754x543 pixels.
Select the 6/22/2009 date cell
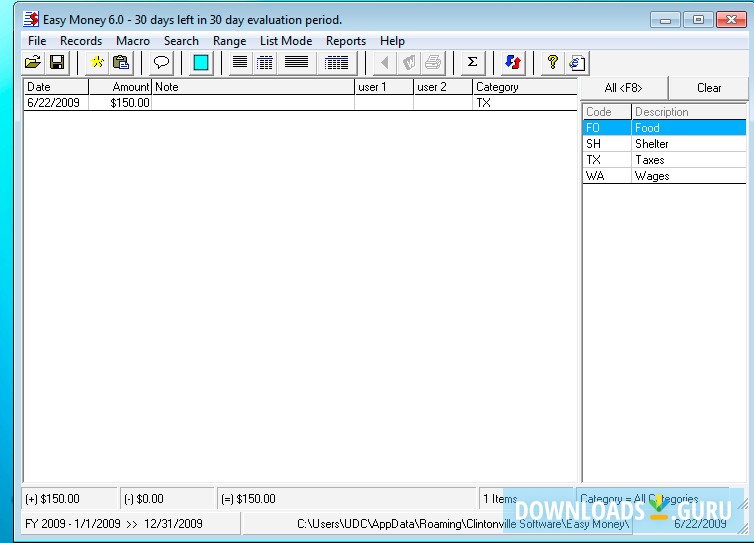pos(56,102)
